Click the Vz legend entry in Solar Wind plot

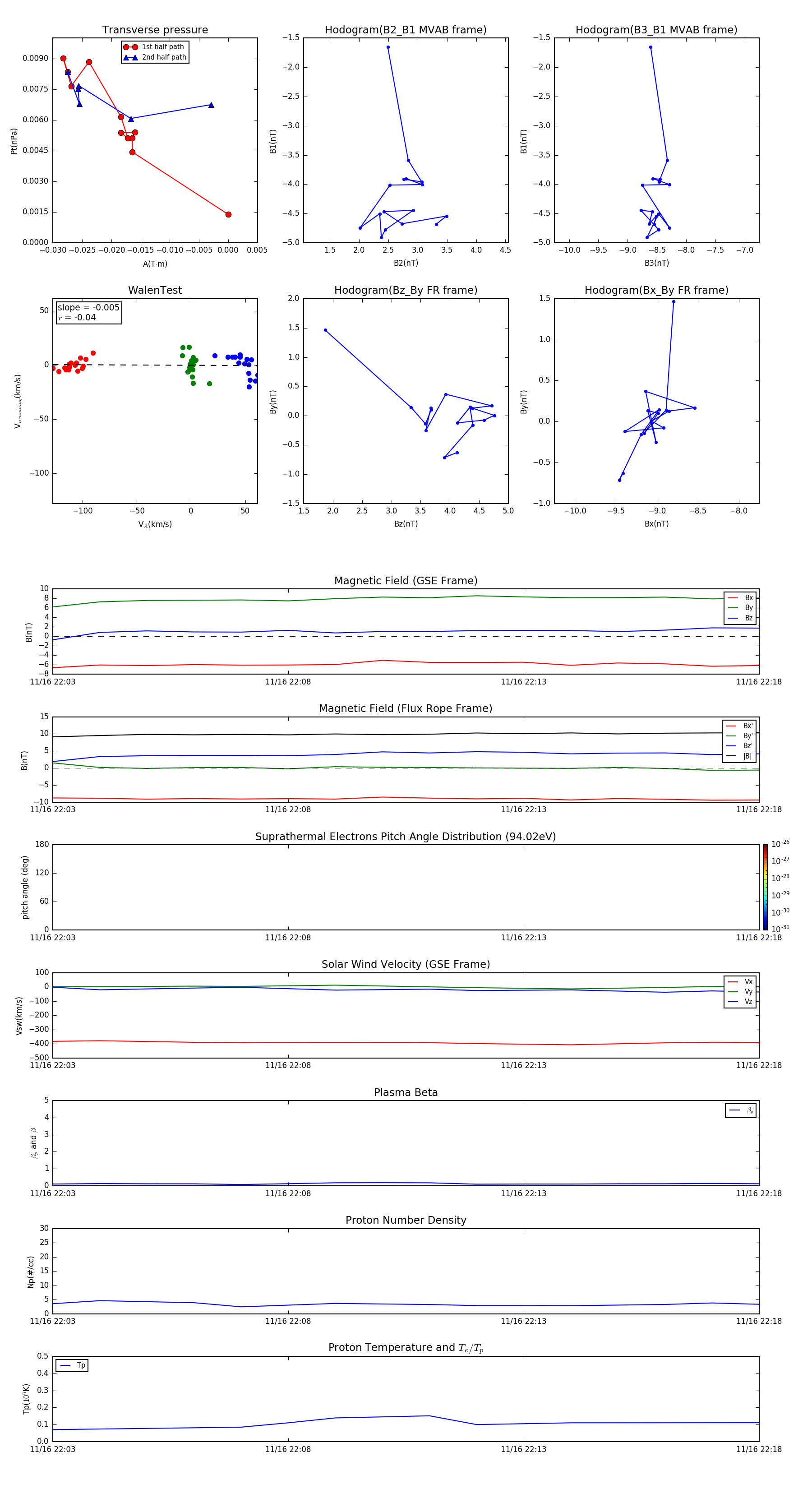click(740, 1002)
